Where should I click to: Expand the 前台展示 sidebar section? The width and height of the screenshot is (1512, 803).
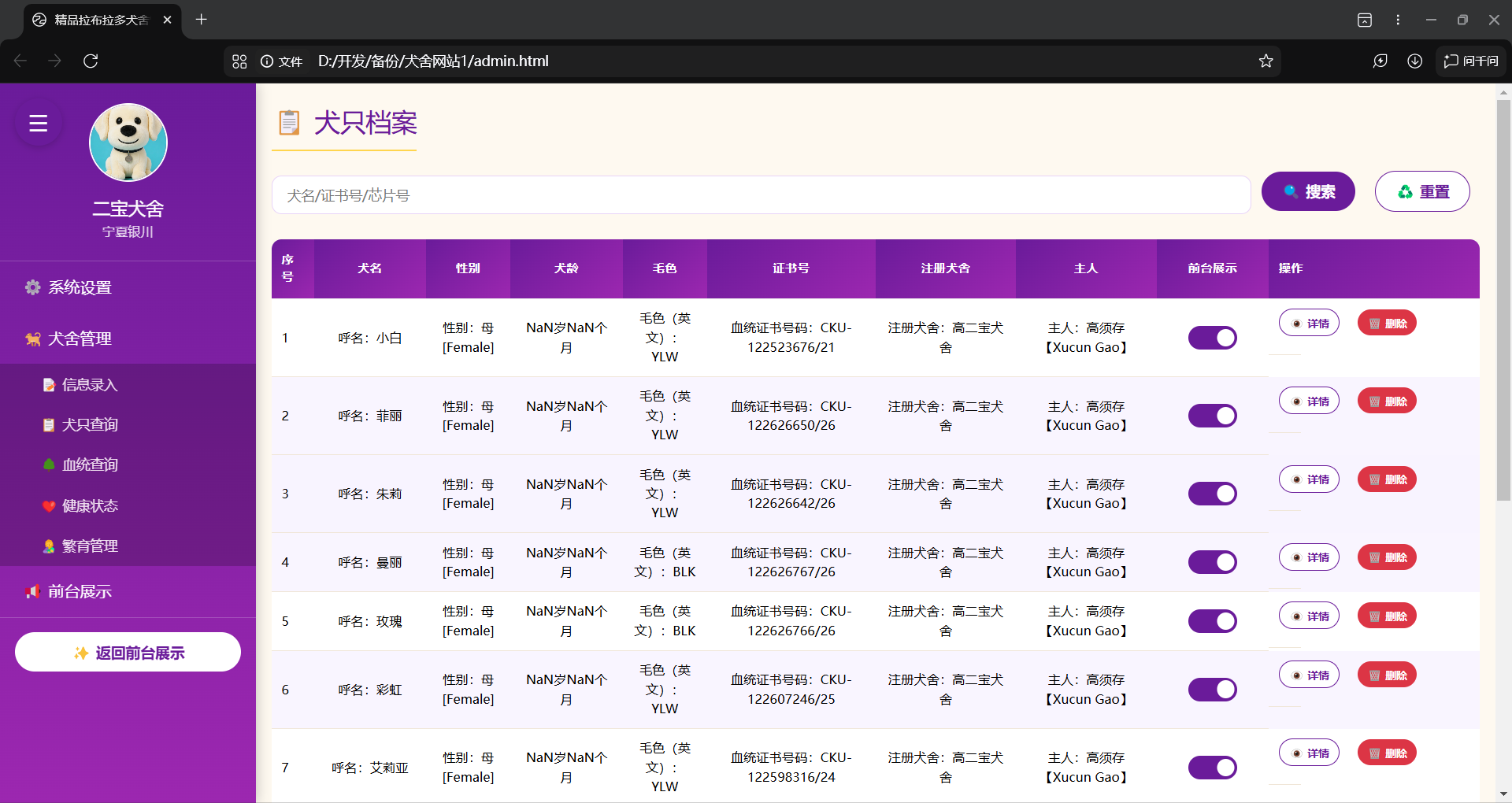tap(80, 591)
